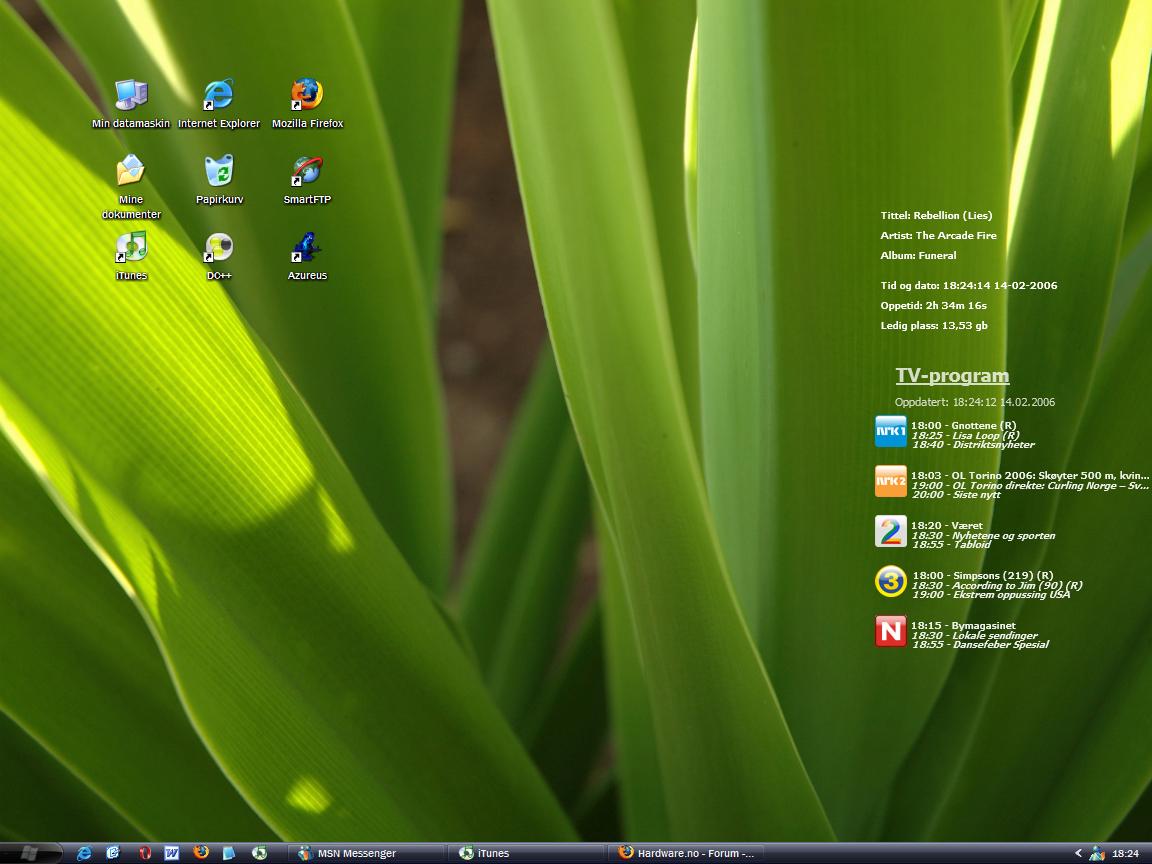Expand hidden system tray icons arrow
Image resolution: width=1152 pixels, height=864 pixels.
[x=1078, y=853]
